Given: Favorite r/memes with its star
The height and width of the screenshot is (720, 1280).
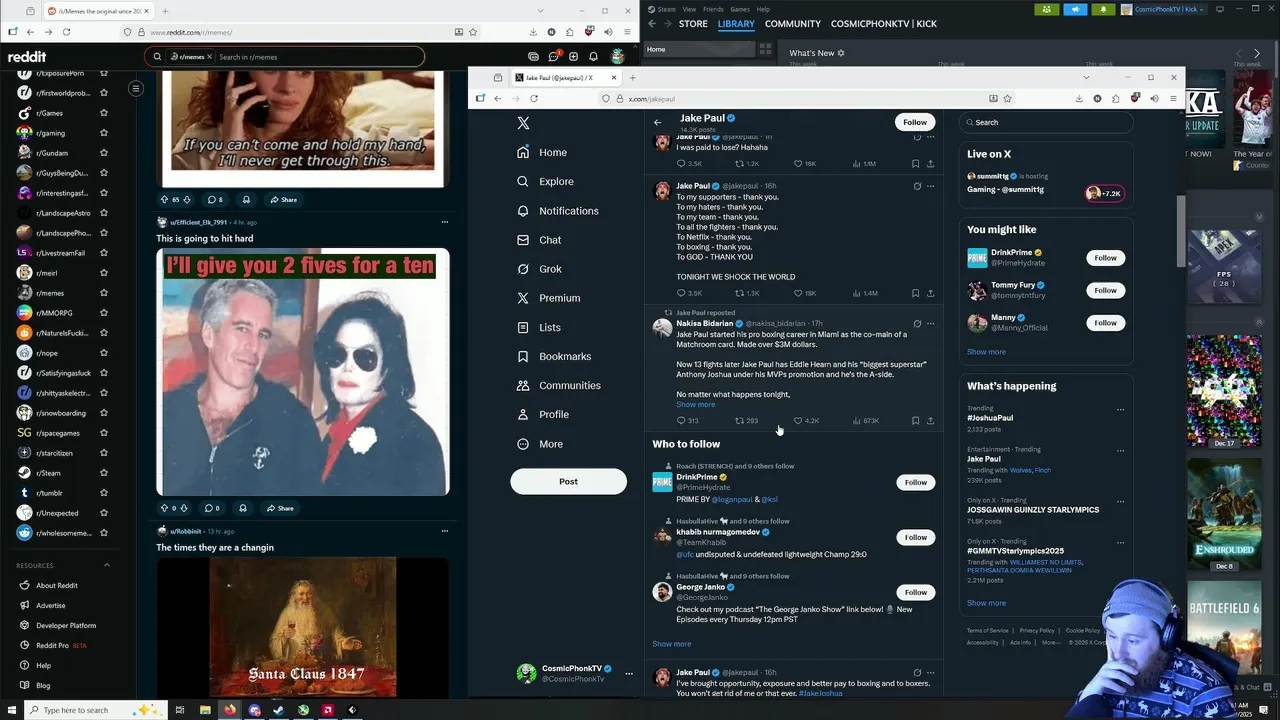Looking at the screenshot, I should tap(104, 293).
